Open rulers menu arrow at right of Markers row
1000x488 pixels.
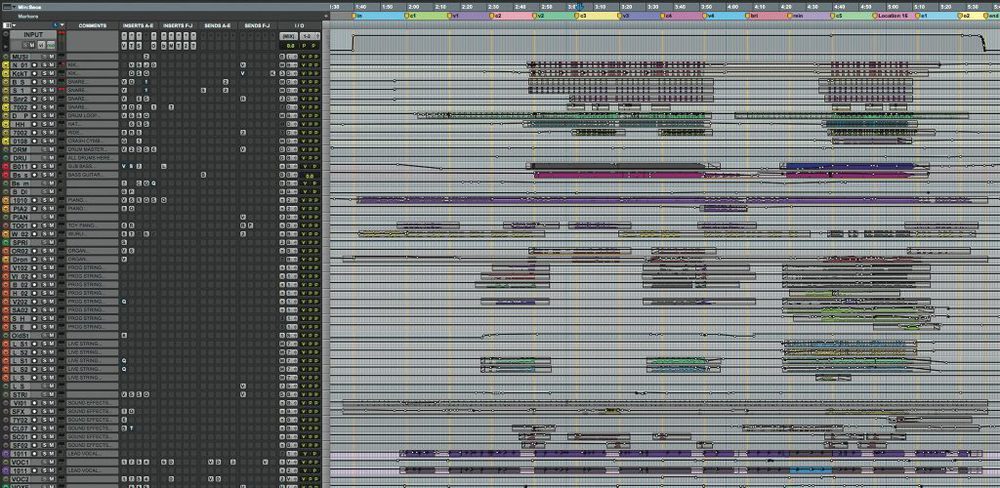[326, 16]
